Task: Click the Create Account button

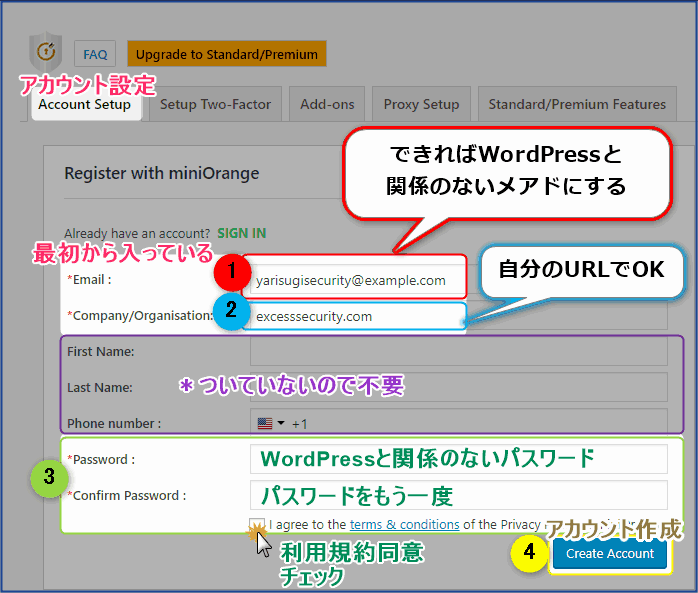Action: 610,553
